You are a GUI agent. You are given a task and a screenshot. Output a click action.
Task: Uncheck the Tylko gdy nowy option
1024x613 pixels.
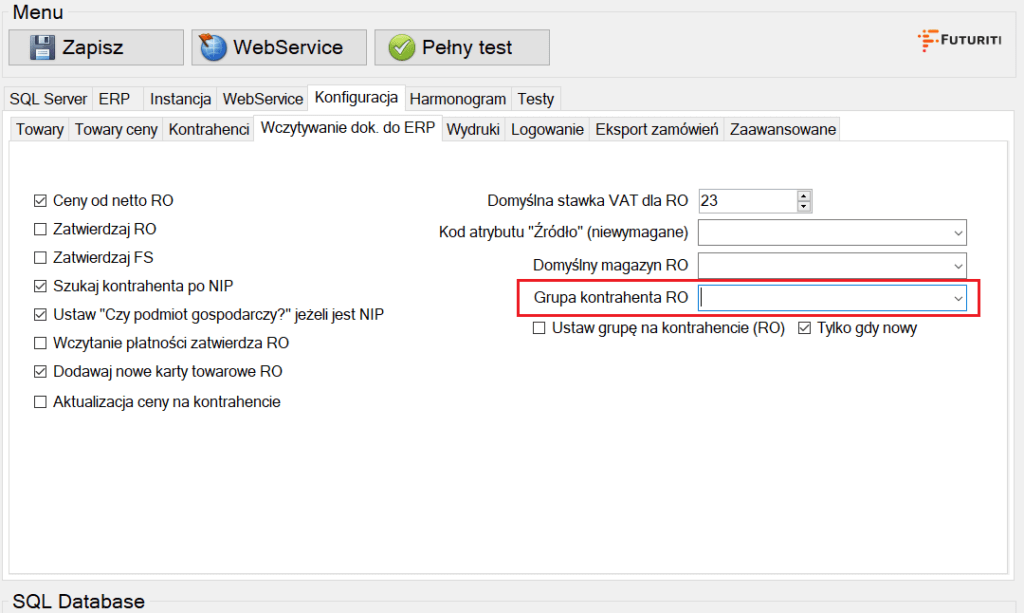[804, 328]
